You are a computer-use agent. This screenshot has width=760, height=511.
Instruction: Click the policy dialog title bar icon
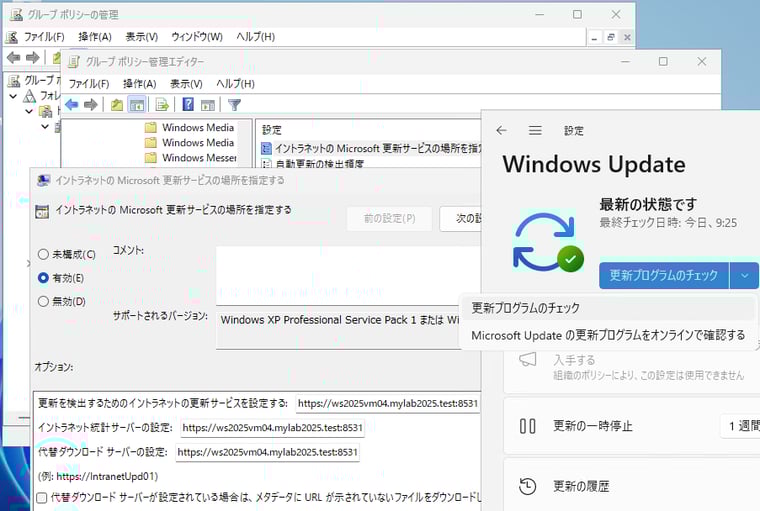[43, 180]
